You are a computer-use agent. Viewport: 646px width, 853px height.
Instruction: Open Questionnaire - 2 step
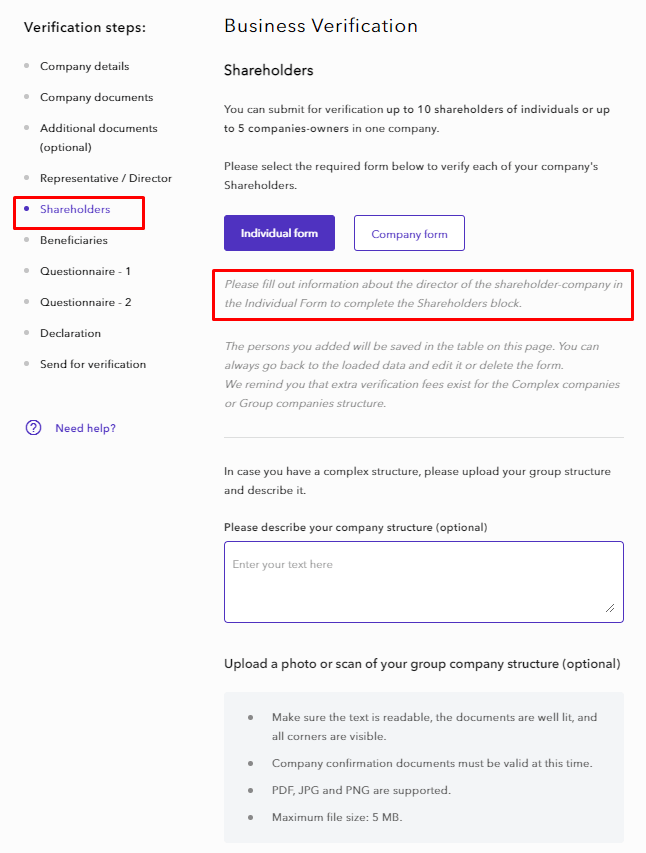(85, 302)
